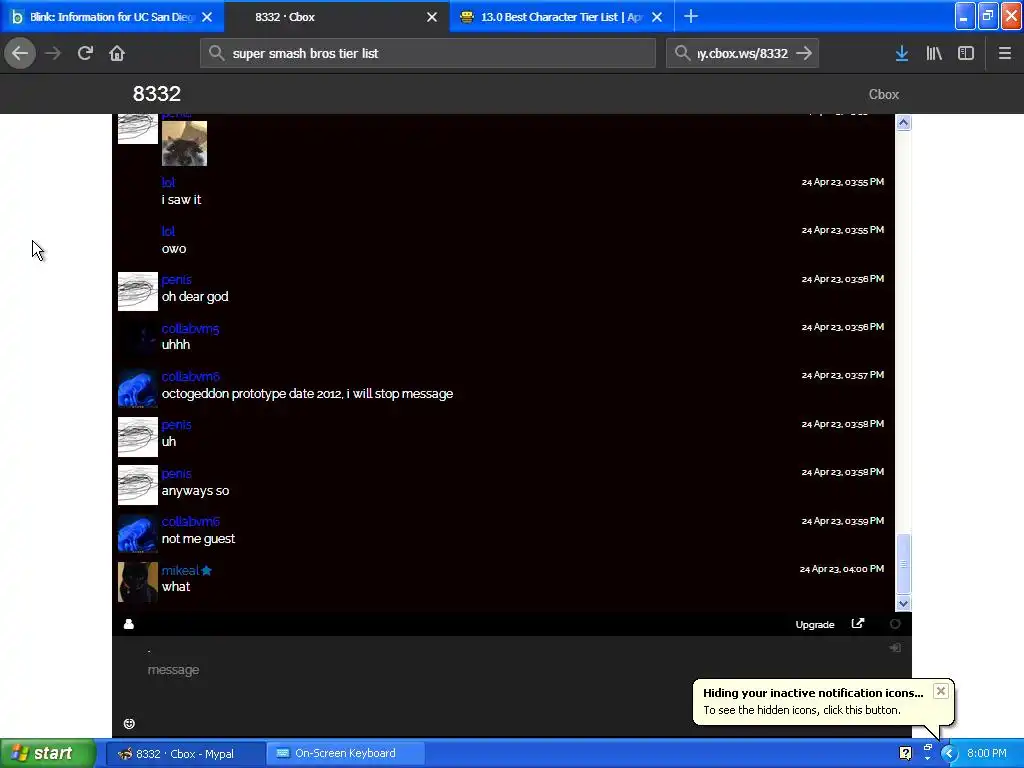
Task: Open the browser home page icon
Action: click(117, 53)
